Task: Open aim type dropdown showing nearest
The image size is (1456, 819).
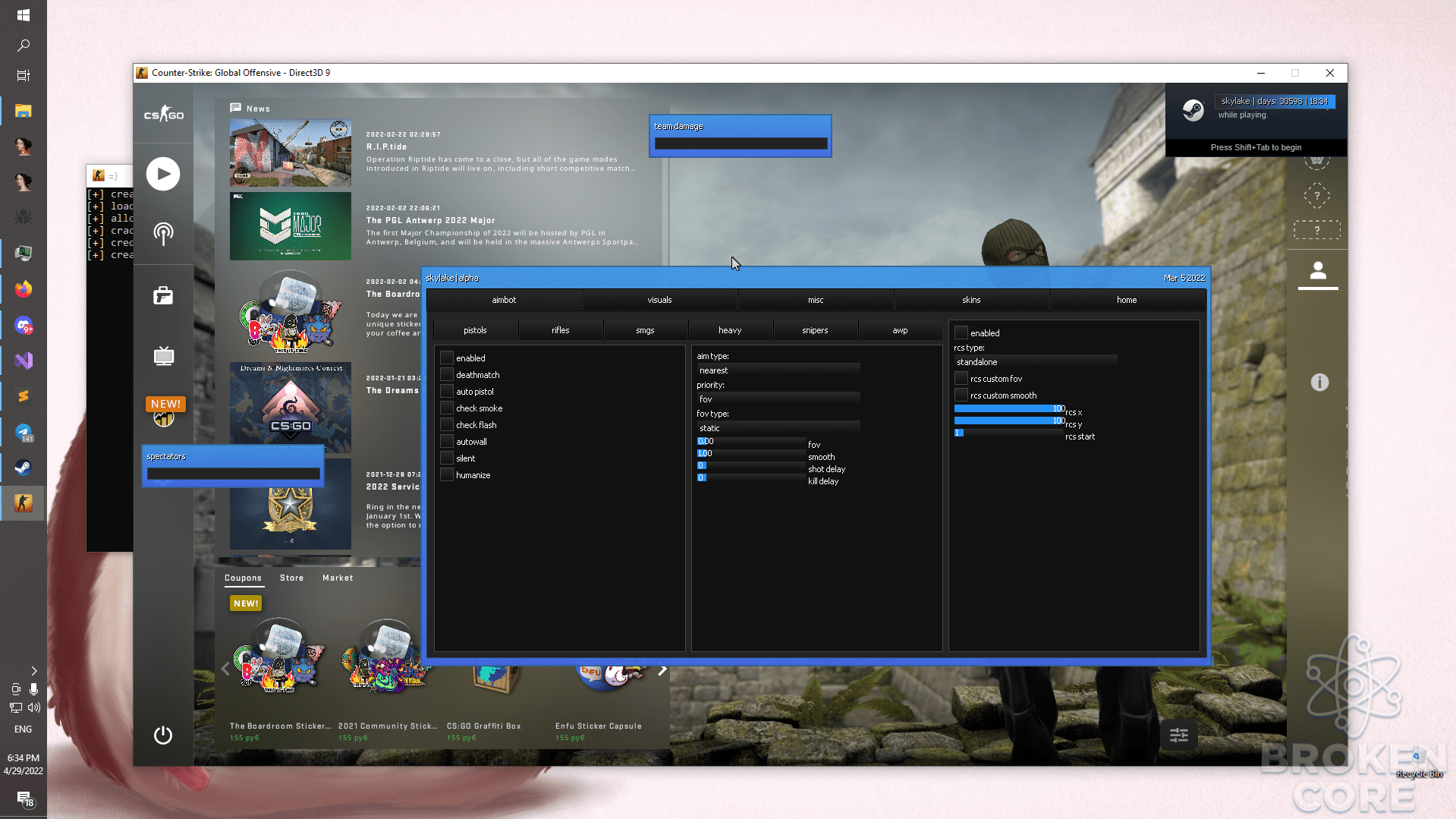Action: click(778, 370)
